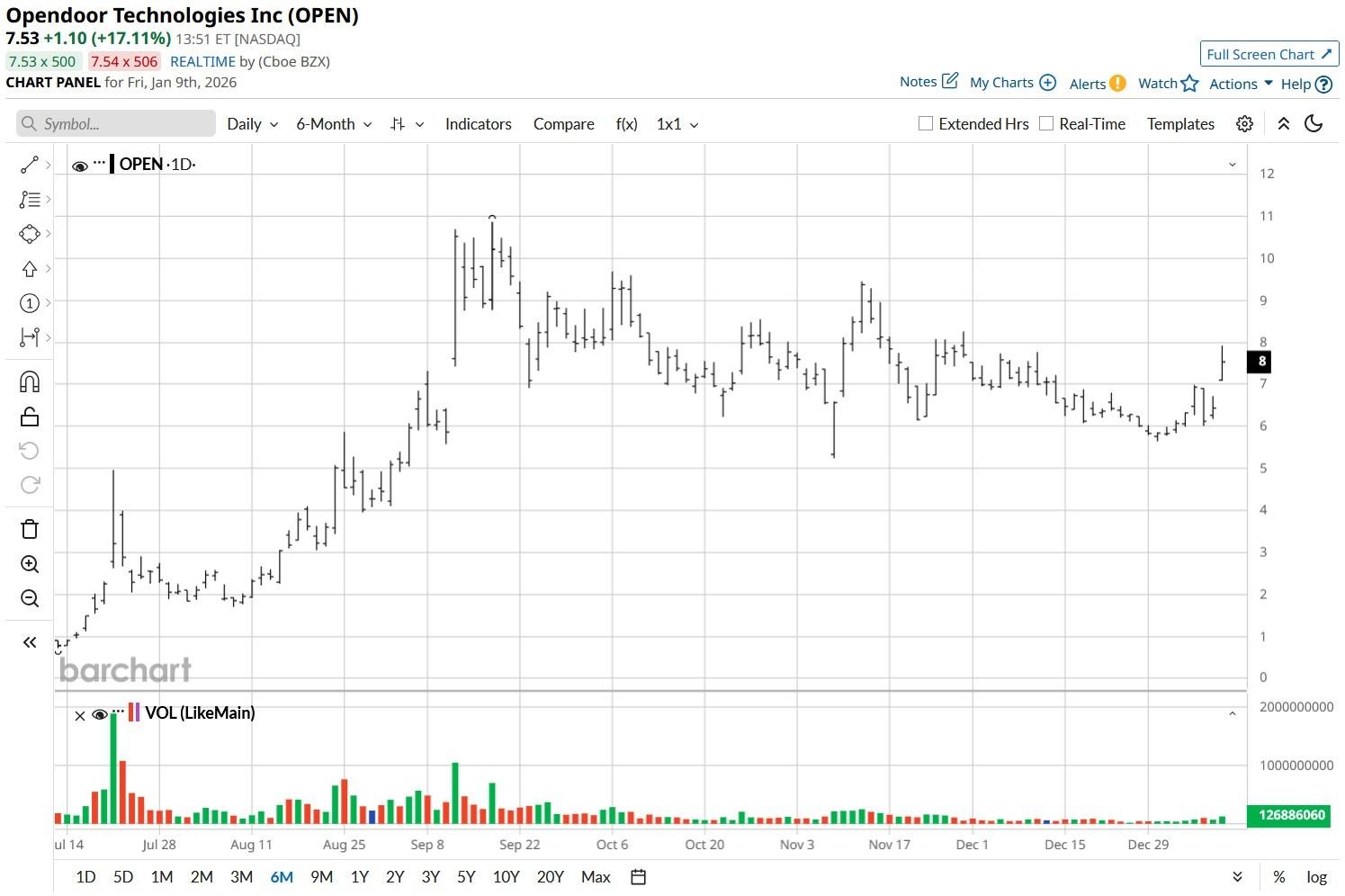The height and width of the screenshot is (896, 1345).
Task: Open the Daily frequency dropdown
Action: [x=252, y=124]
